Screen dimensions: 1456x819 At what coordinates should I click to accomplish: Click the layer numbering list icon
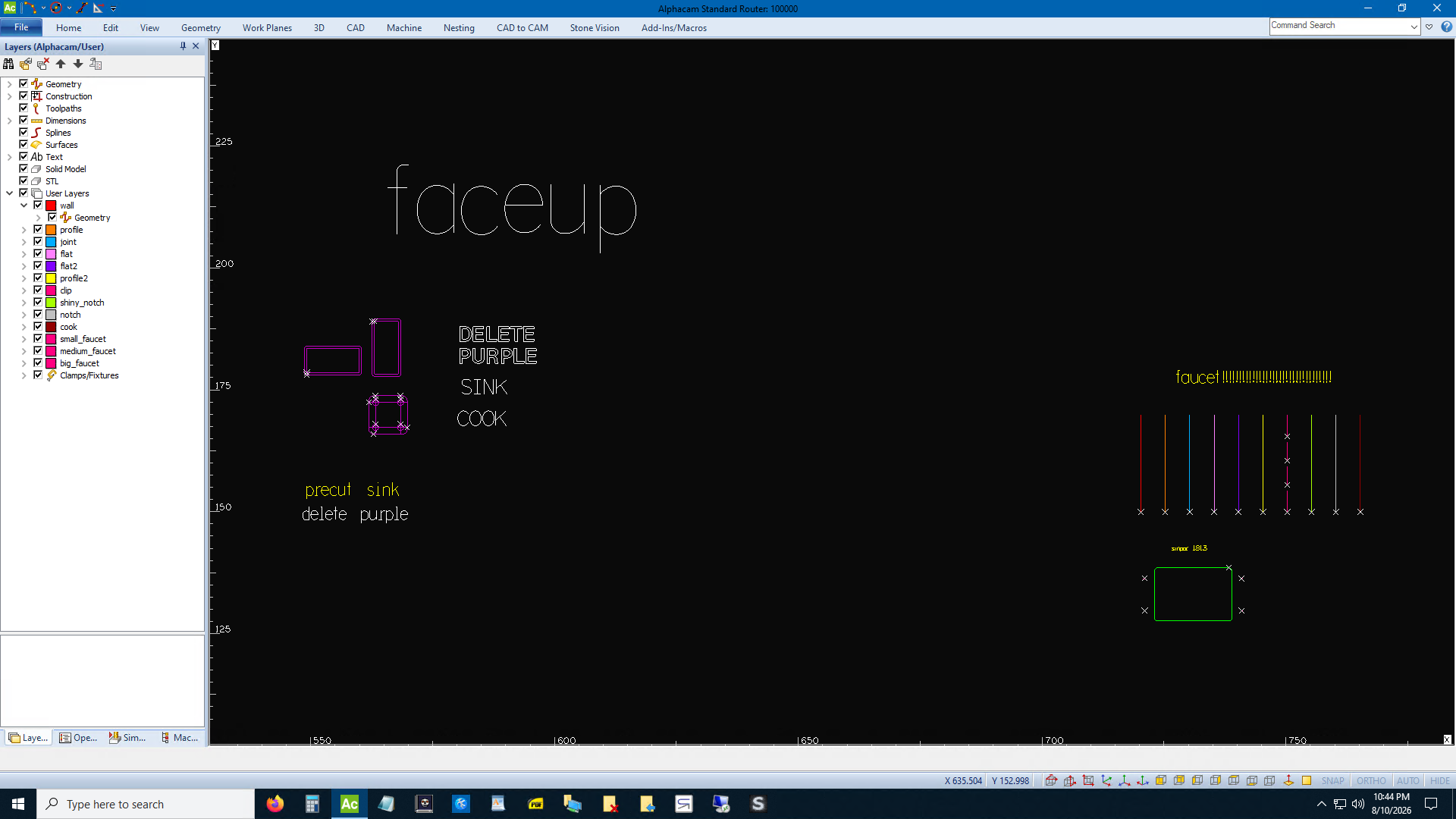(x=96, y=64)
